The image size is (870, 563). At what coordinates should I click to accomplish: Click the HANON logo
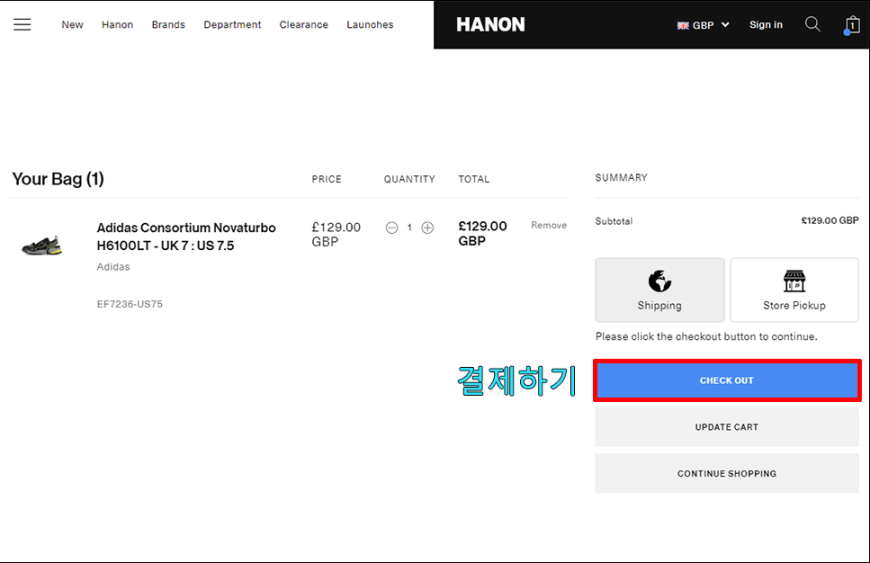click(x=490, y=24)
